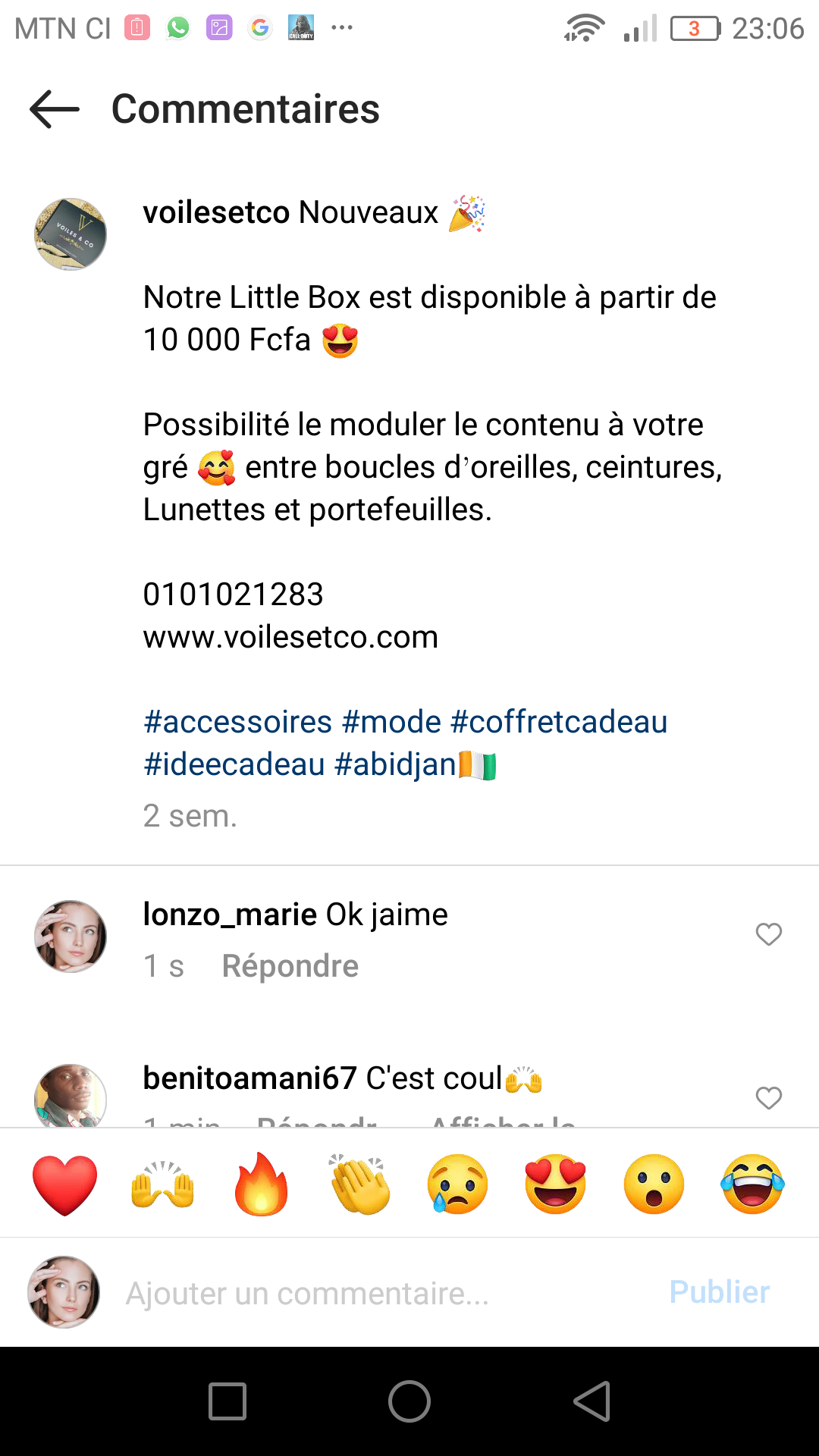Insert the fire emoji reaction

click(261, 1185)
